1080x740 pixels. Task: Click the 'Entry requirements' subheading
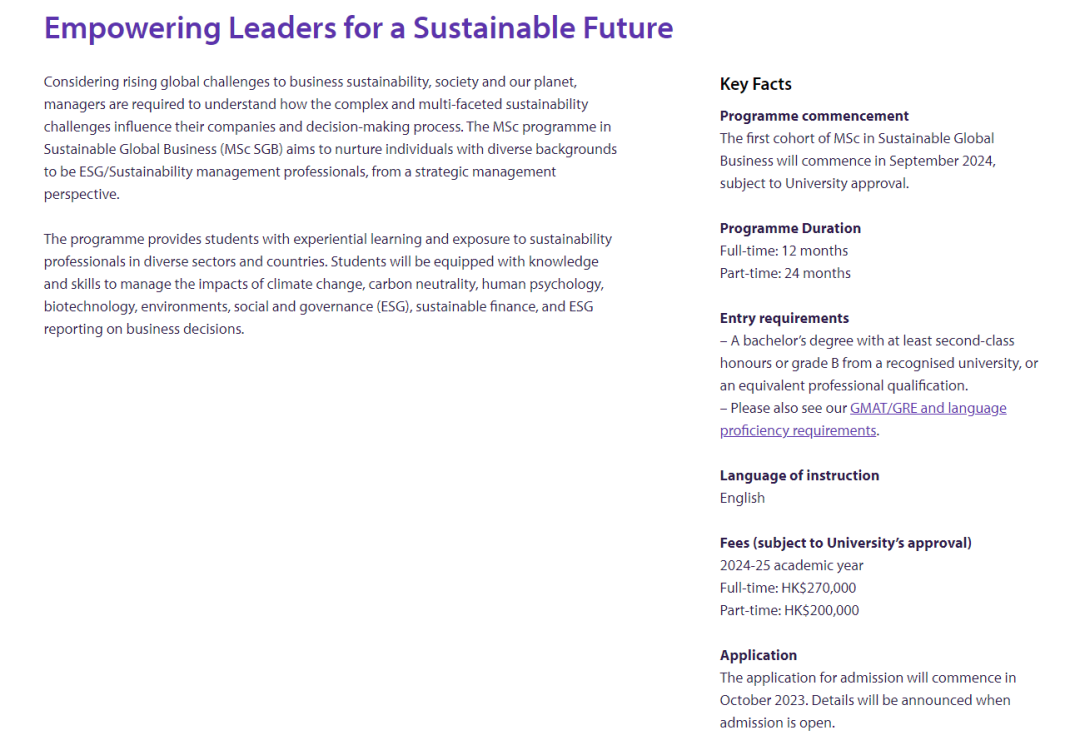point(784,318)
